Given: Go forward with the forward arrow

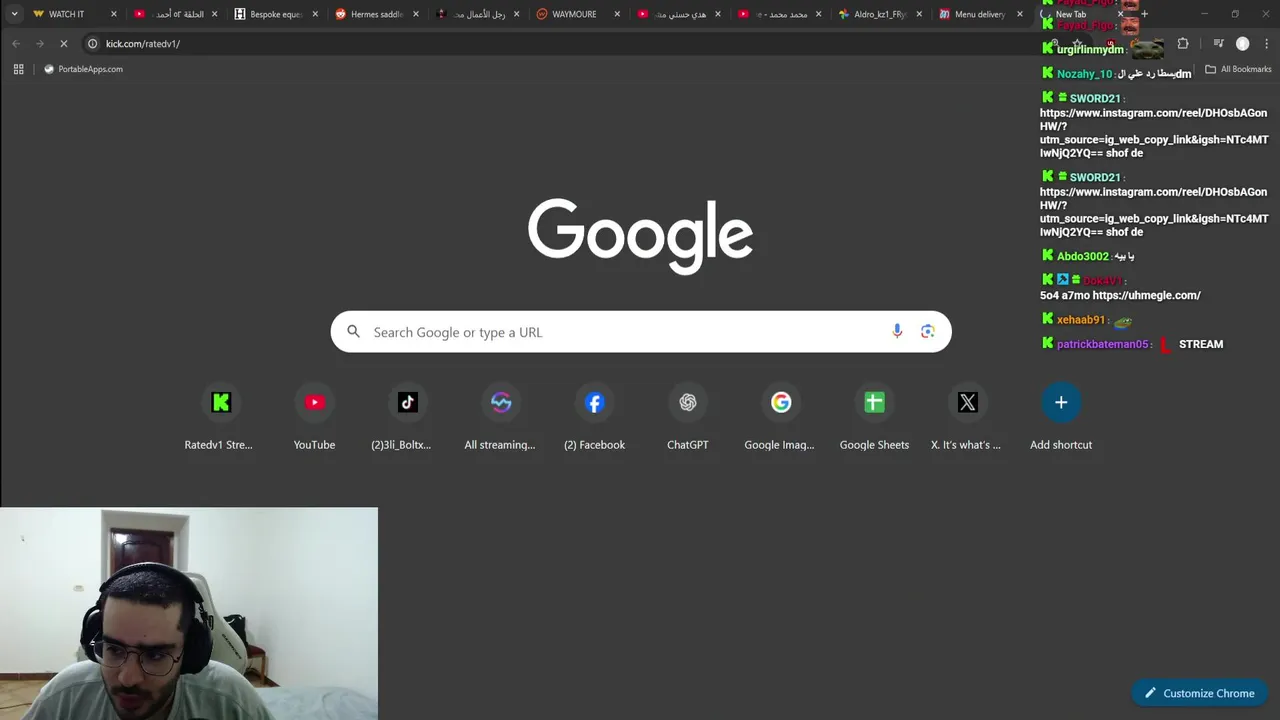Looking at the screenshot, I should coord(39,44).
